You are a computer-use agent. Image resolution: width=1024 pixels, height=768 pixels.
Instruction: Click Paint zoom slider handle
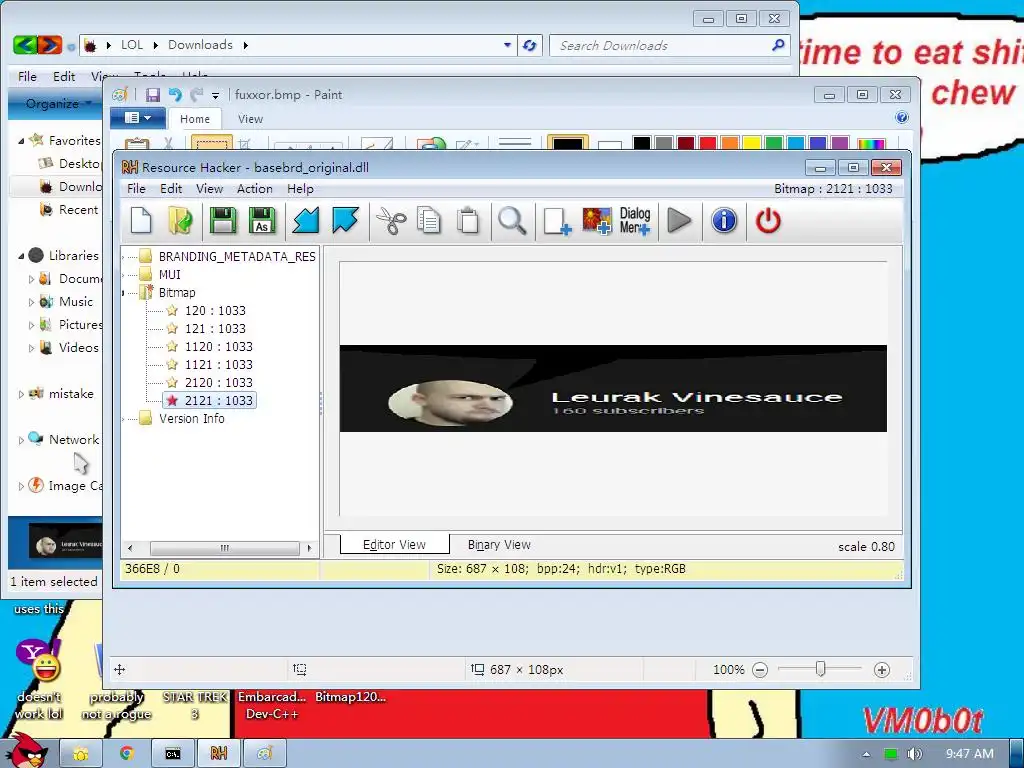point(821,669)
